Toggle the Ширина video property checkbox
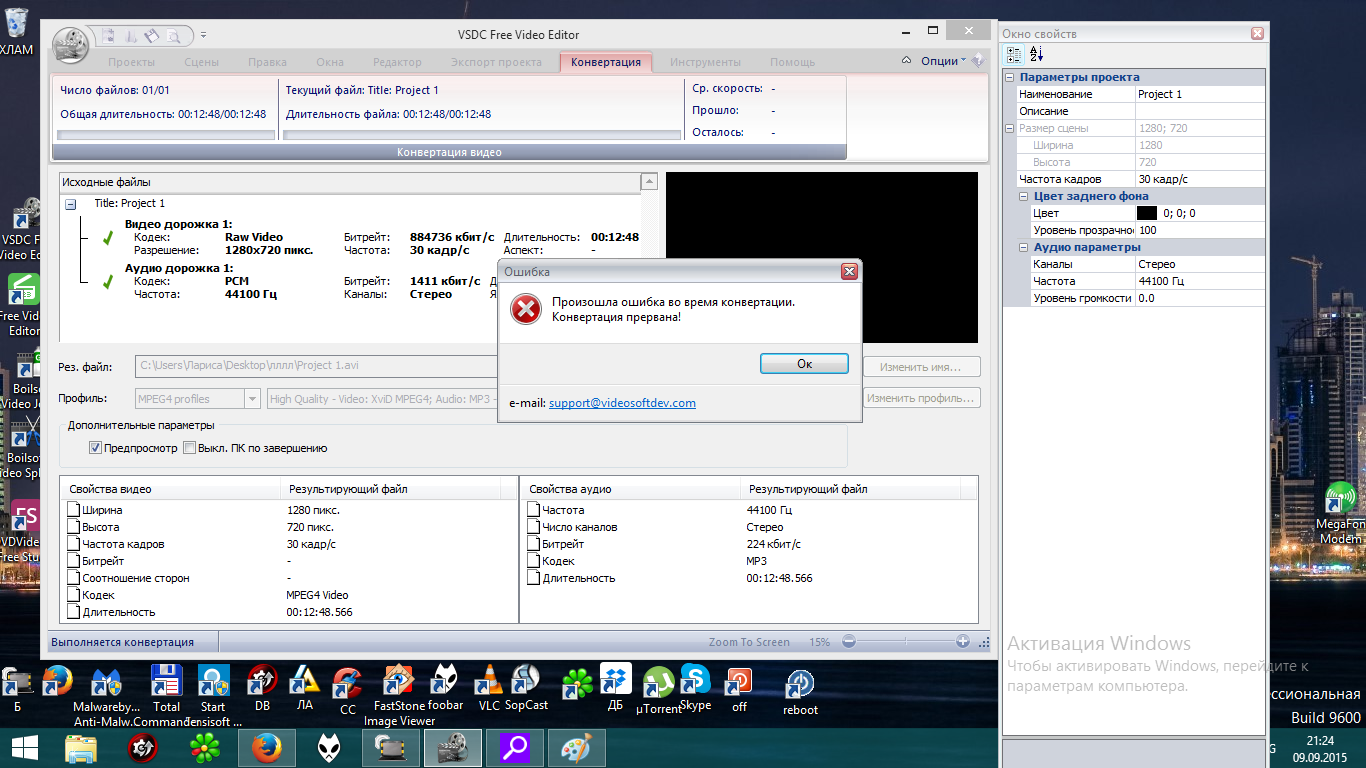Image resolution: width=1366 pixels, height=768 pixels. pyautogui.click(x=73, y=510)
